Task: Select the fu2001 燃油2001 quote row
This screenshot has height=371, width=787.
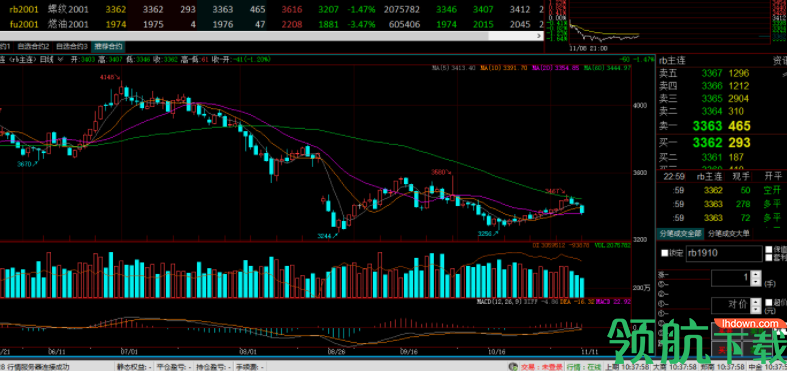Action: (272, 24)
